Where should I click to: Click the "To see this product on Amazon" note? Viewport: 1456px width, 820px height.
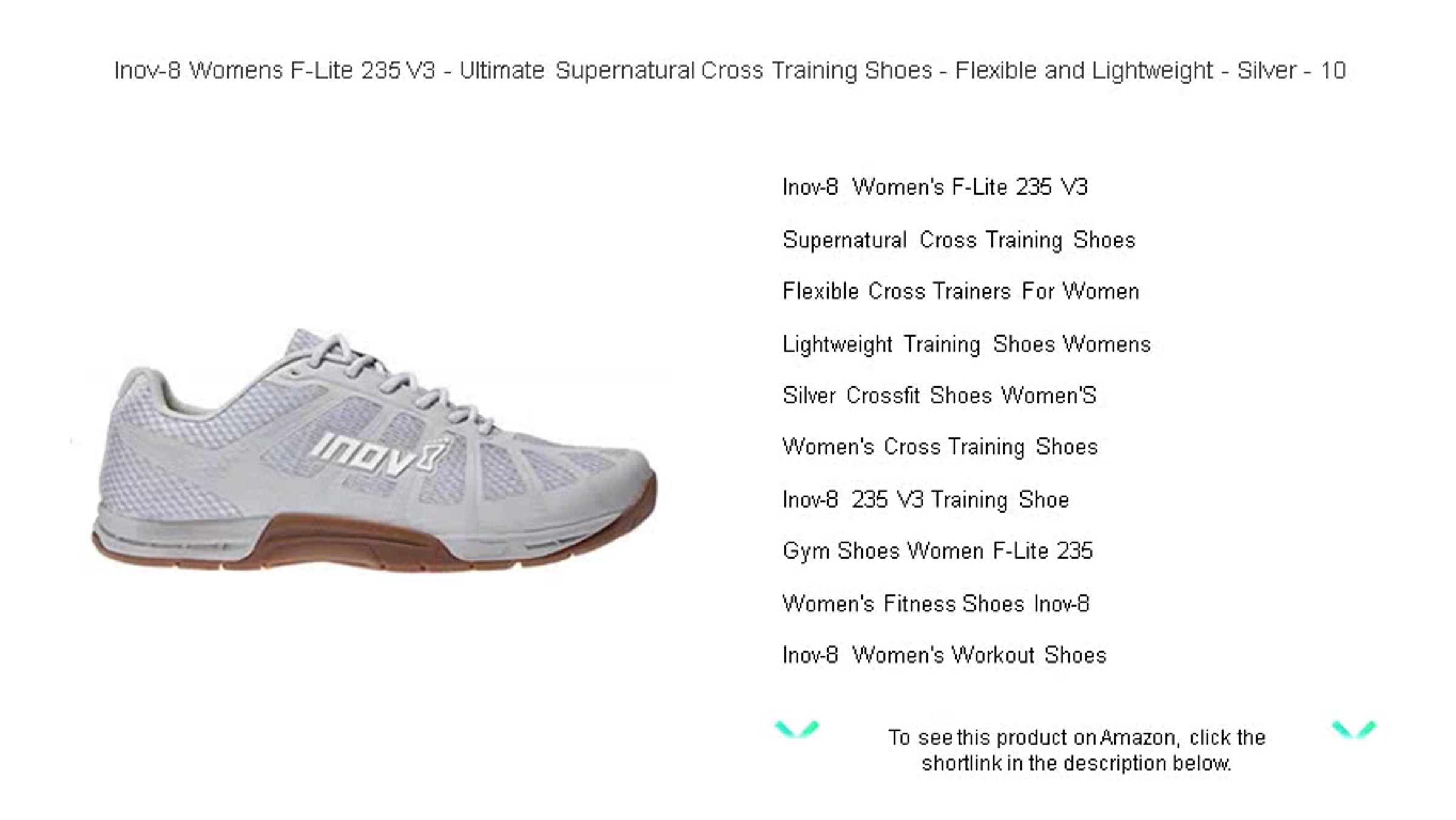(x=1077, y=750)
